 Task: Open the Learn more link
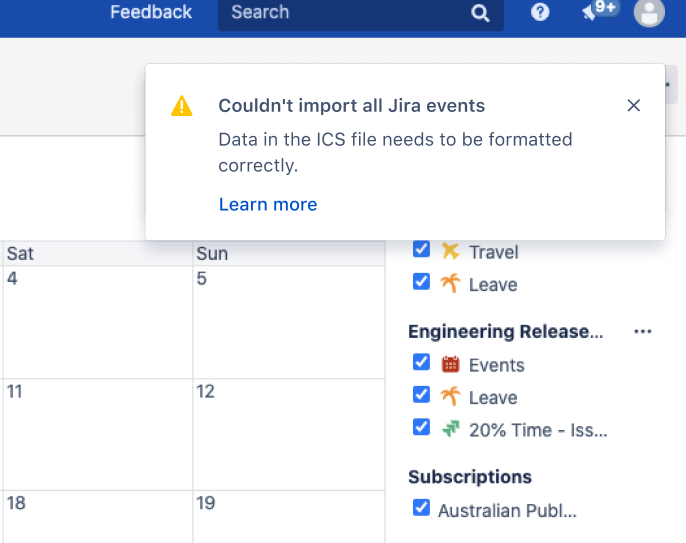(x=268, y=204)
